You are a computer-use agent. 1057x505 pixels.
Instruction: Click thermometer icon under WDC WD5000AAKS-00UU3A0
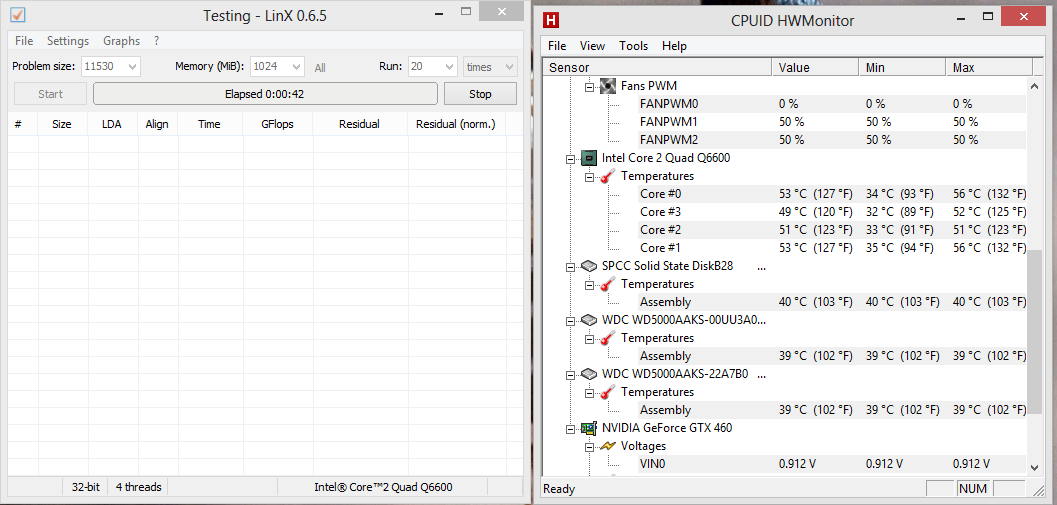609,338
